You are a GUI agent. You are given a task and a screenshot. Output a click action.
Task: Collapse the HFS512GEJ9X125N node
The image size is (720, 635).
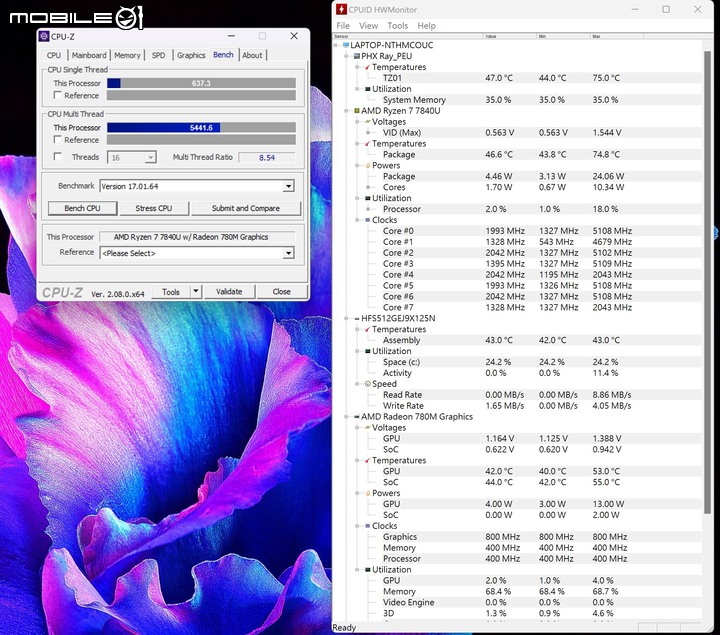coord(347,318)
